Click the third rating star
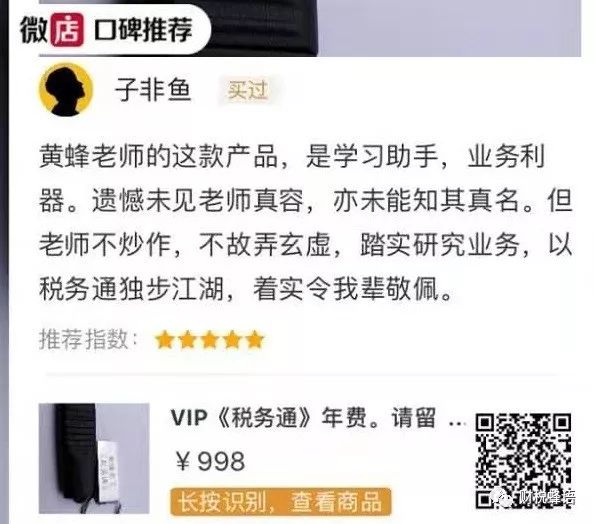This screenshot has height=524, width=594. point(210,339)
